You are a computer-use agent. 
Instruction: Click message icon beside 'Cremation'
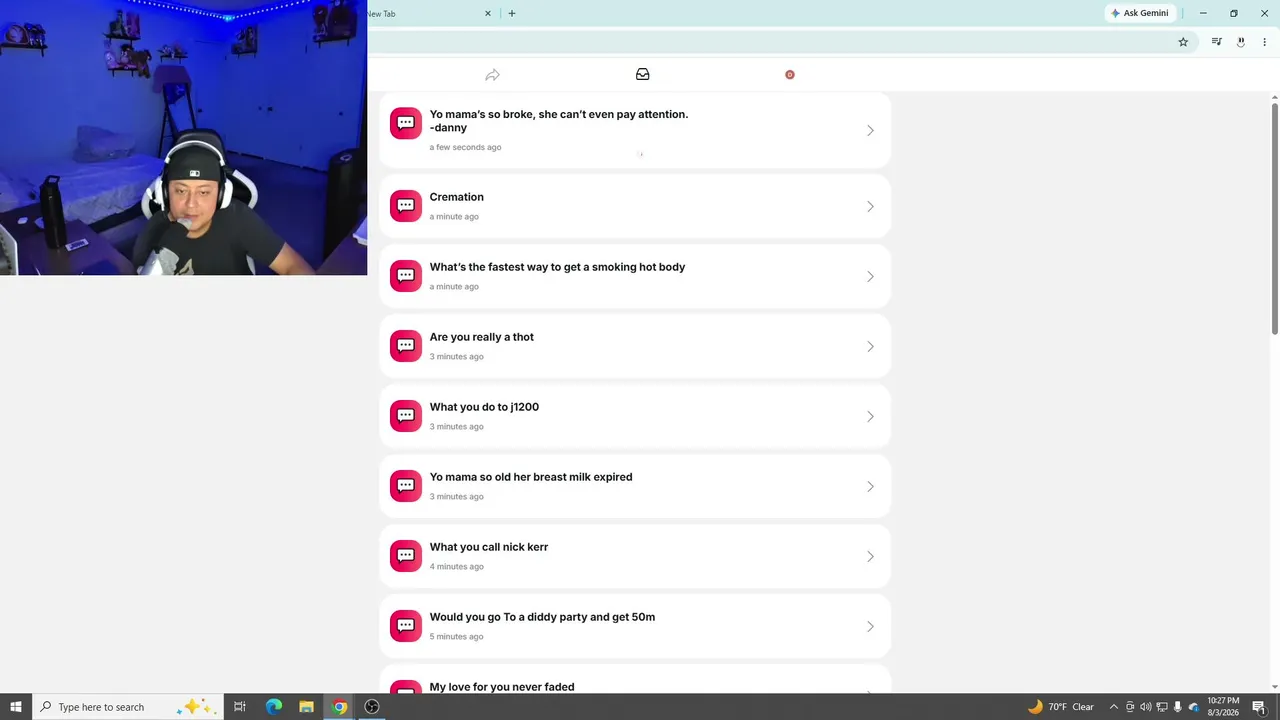coord(406,206)
